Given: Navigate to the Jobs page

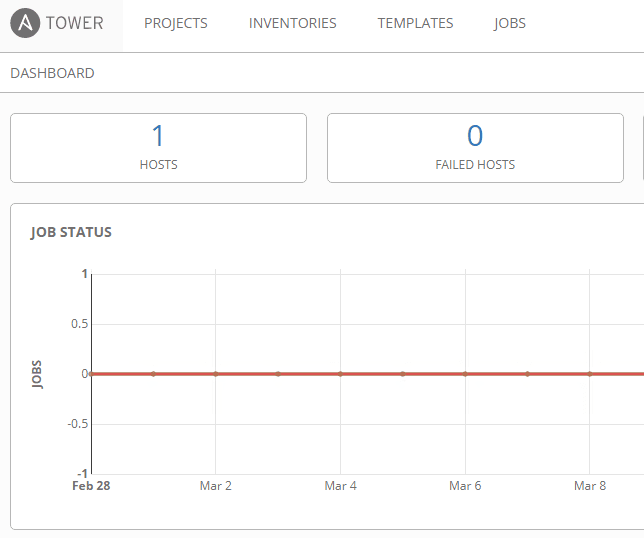Looking at the screenshot, I should (x=510, y=23).
